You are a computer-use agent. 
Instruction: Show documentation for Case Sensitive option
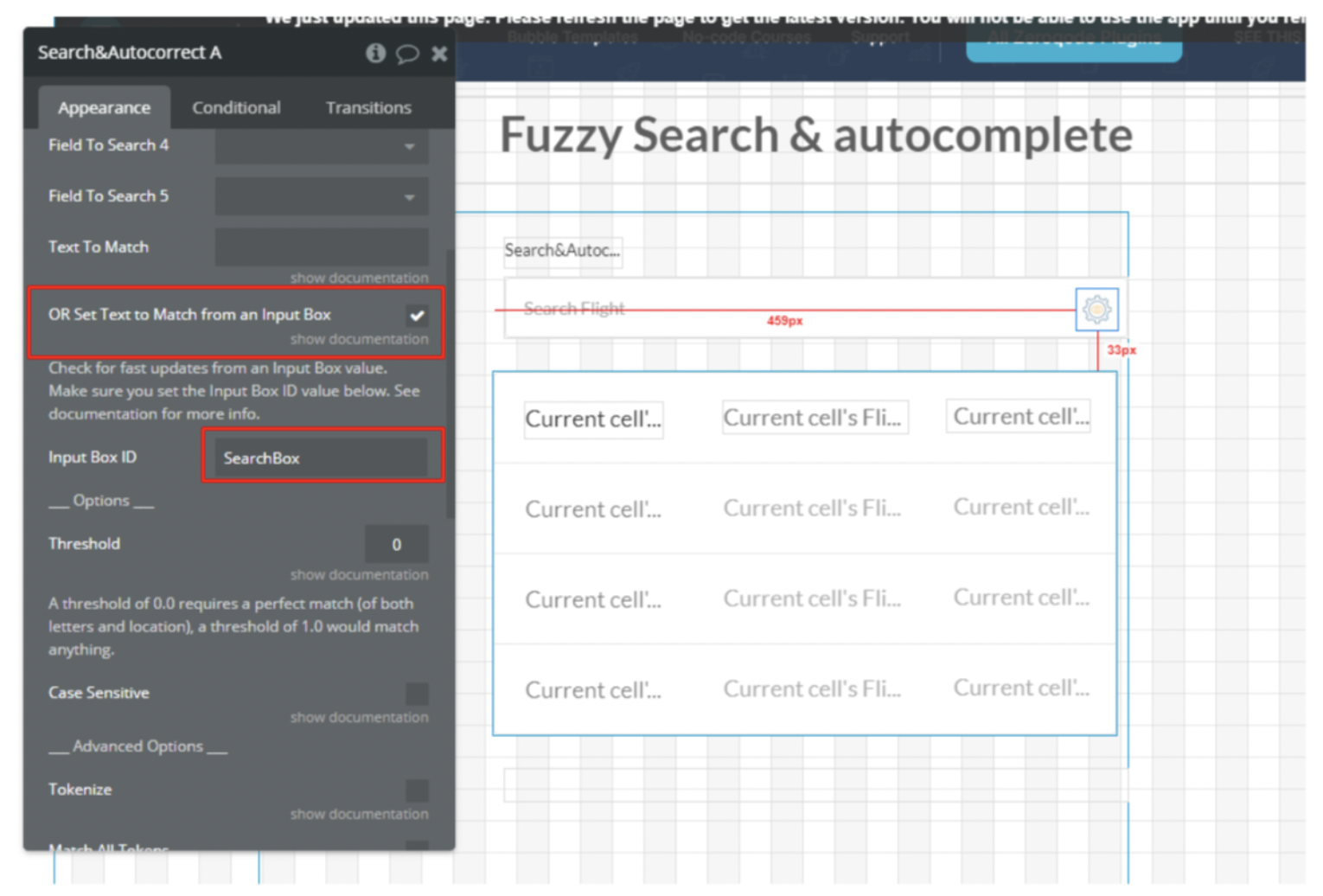(359, 718)
